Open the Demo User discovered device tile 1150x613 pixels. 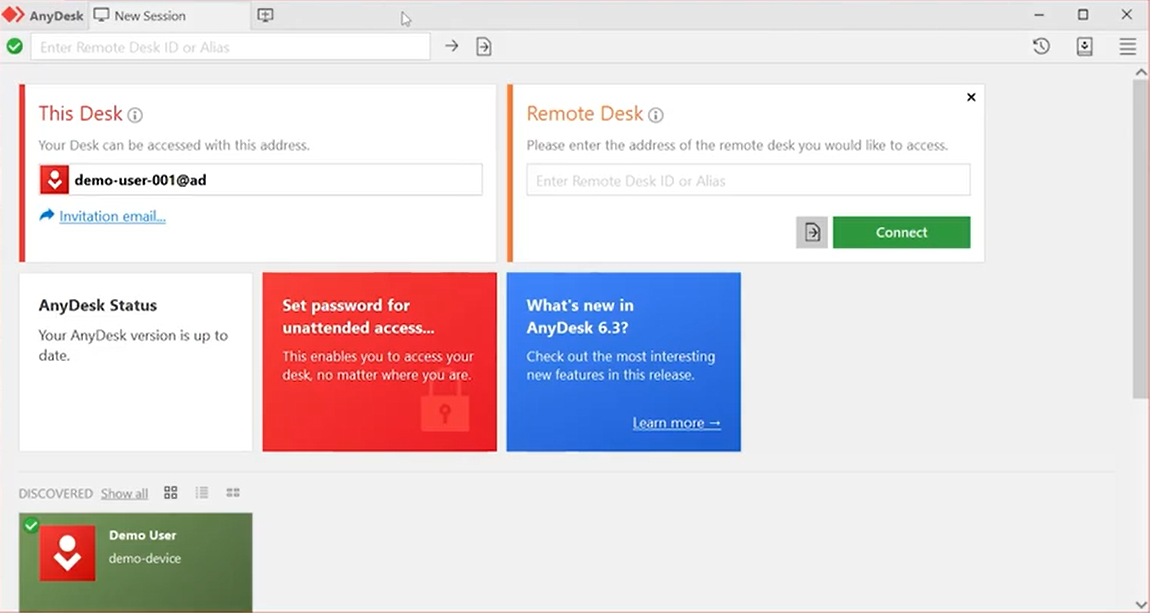coord(136,562)
